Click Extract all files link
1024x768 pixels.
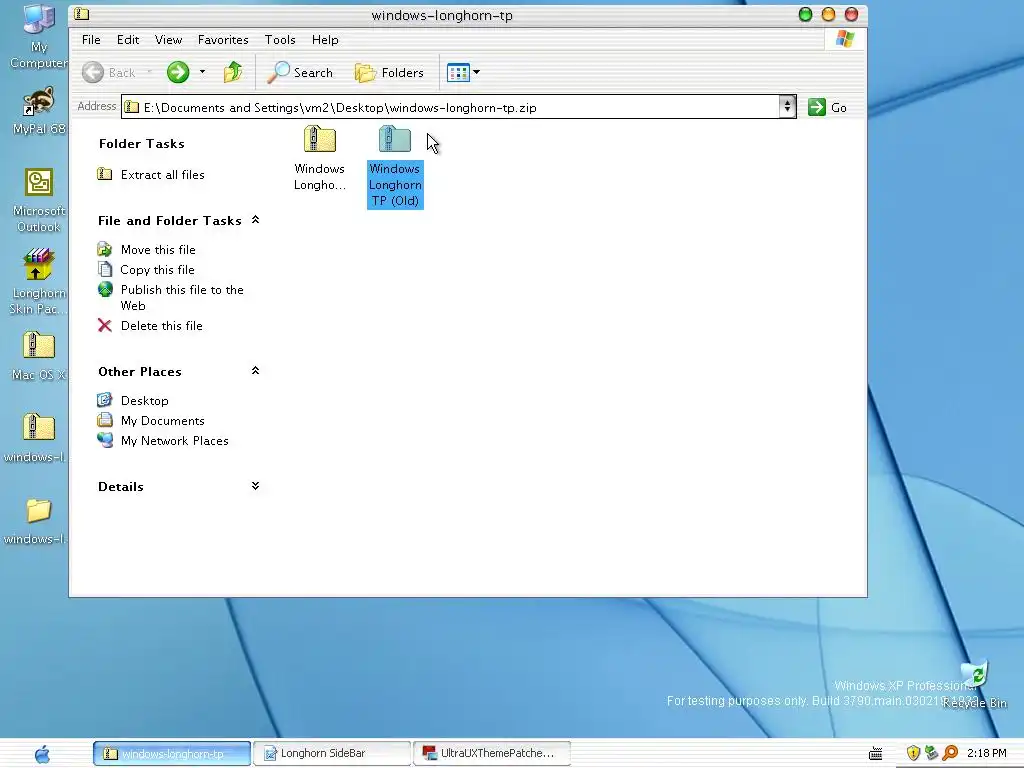pos(163,175)
